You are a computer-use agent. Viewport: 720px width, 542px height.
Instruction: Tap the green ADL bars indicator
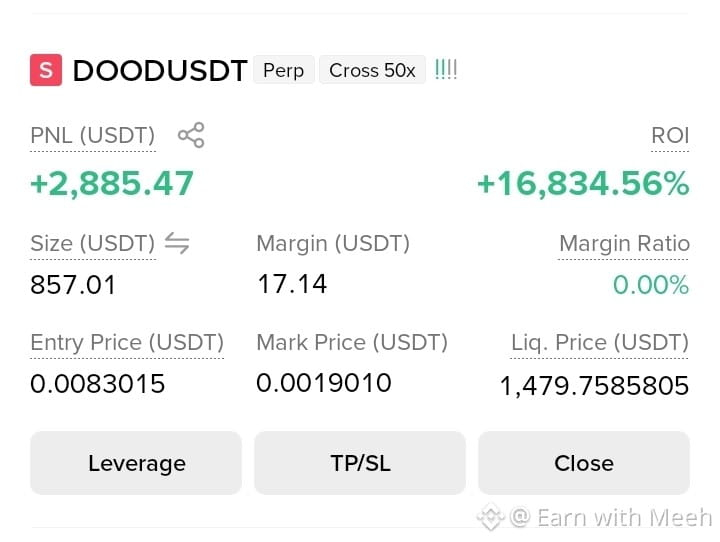coord(445,69)
